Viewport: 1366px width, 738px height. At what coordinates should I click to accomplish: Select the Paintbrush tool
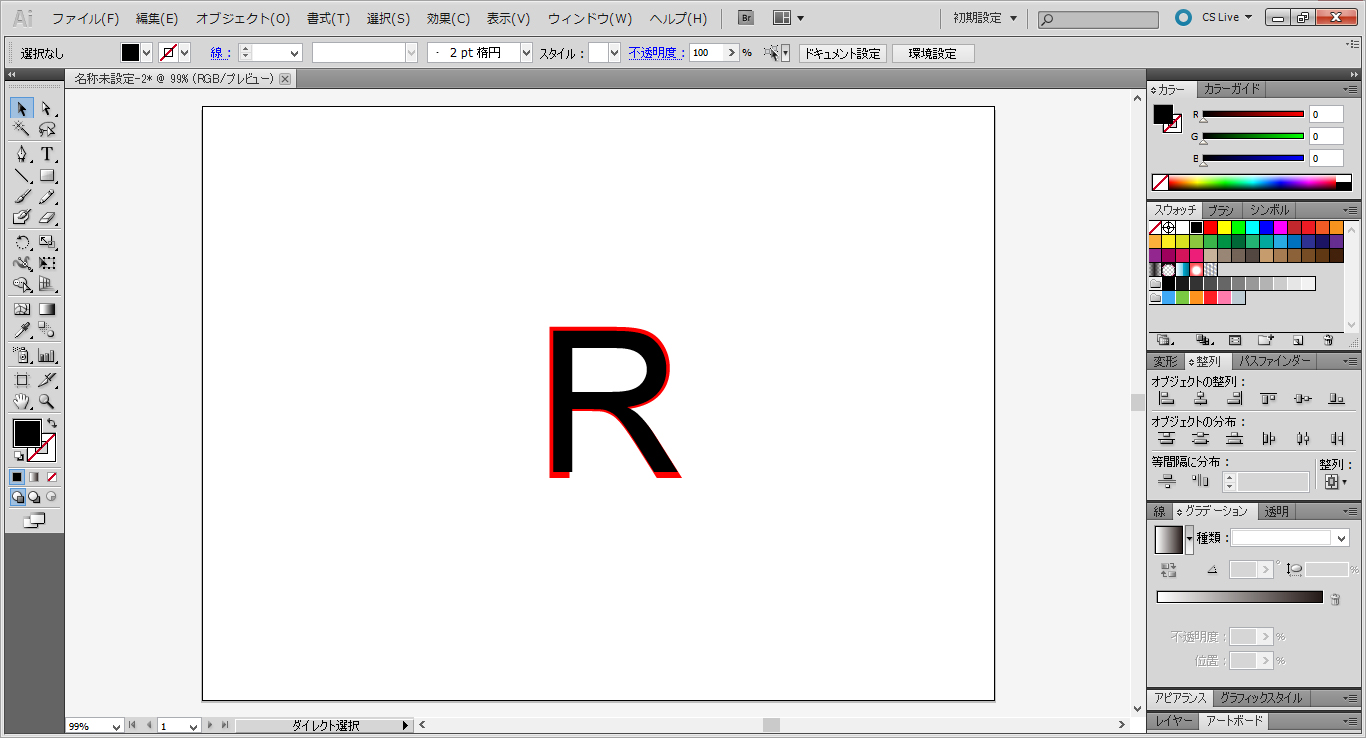(x=21, y=196)
